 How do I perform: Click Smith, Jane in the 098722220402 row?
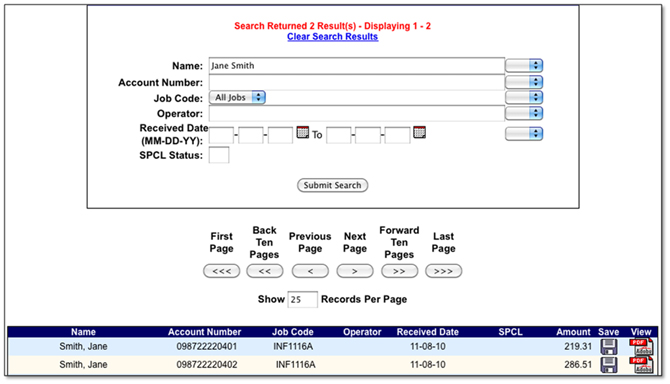83,365
